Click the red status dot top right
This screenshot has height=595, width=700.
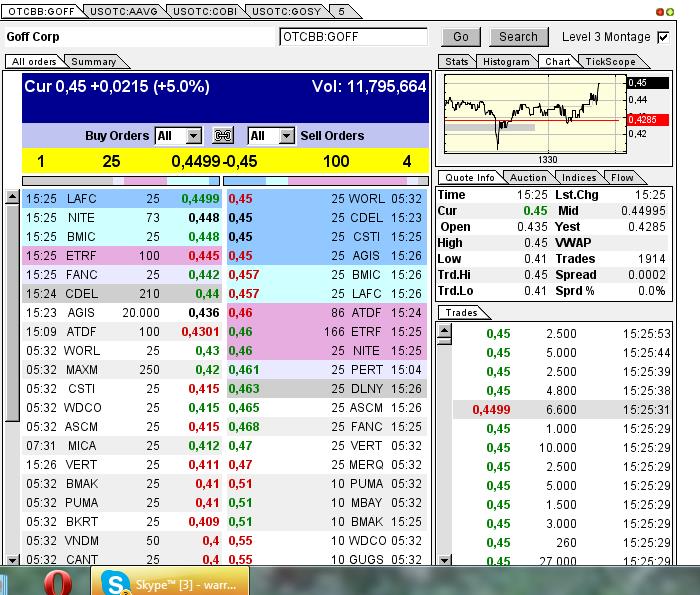point(660,12)
